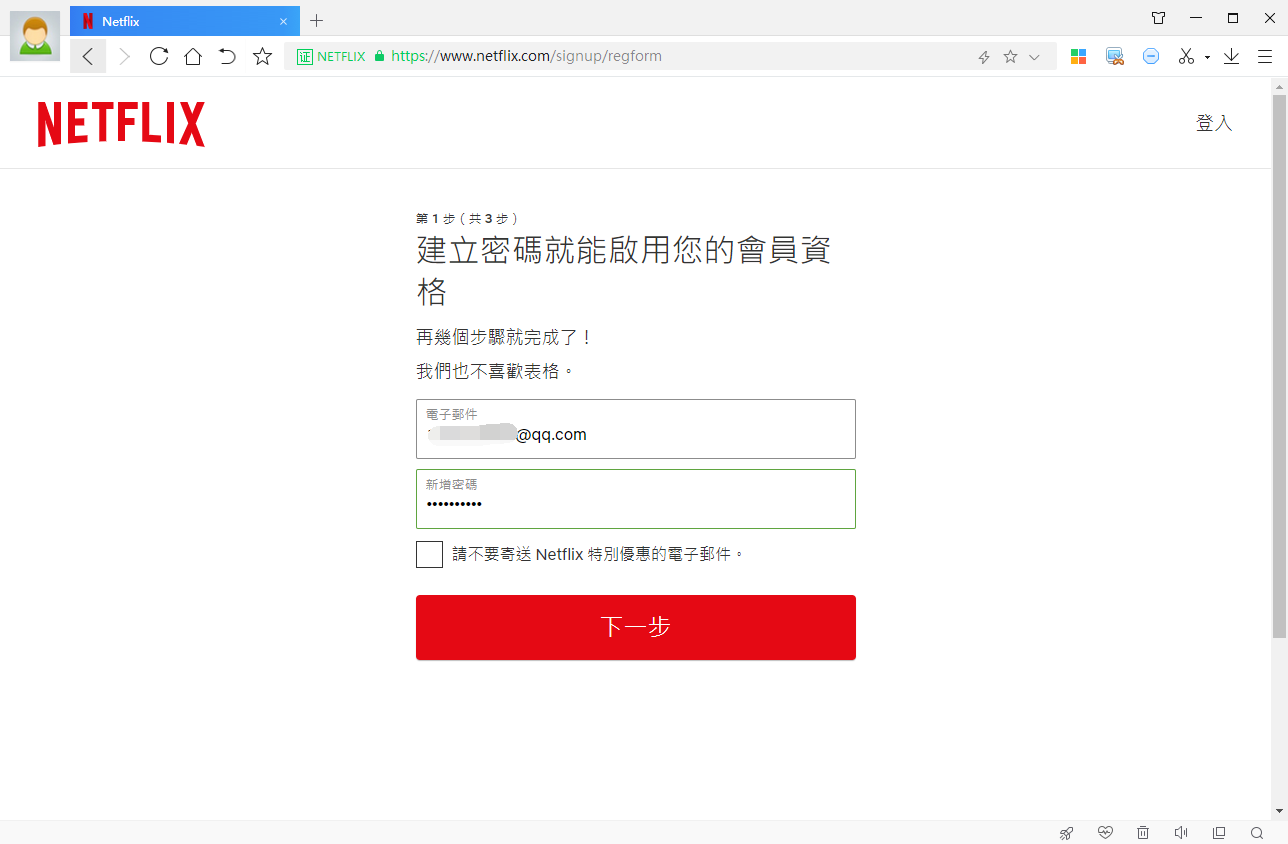
Task: Bookmark page with toolbar star icon
Action: [262, 56]
